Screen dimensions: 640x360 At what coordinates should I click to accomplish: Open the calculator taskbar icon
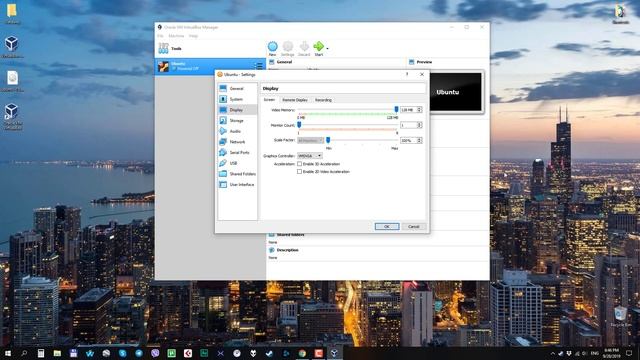tap(41, 353)
